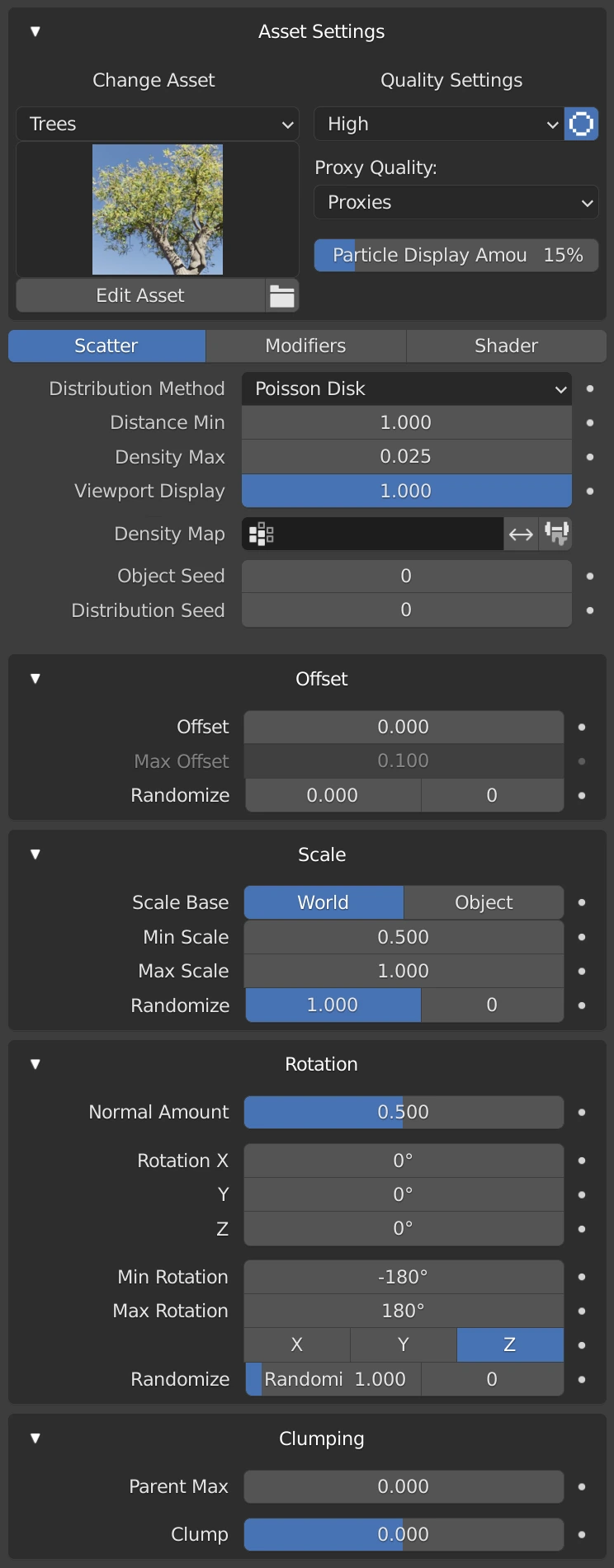Click the animate dot beside Clump
614x1568 pixels.
coord(582,1535)
